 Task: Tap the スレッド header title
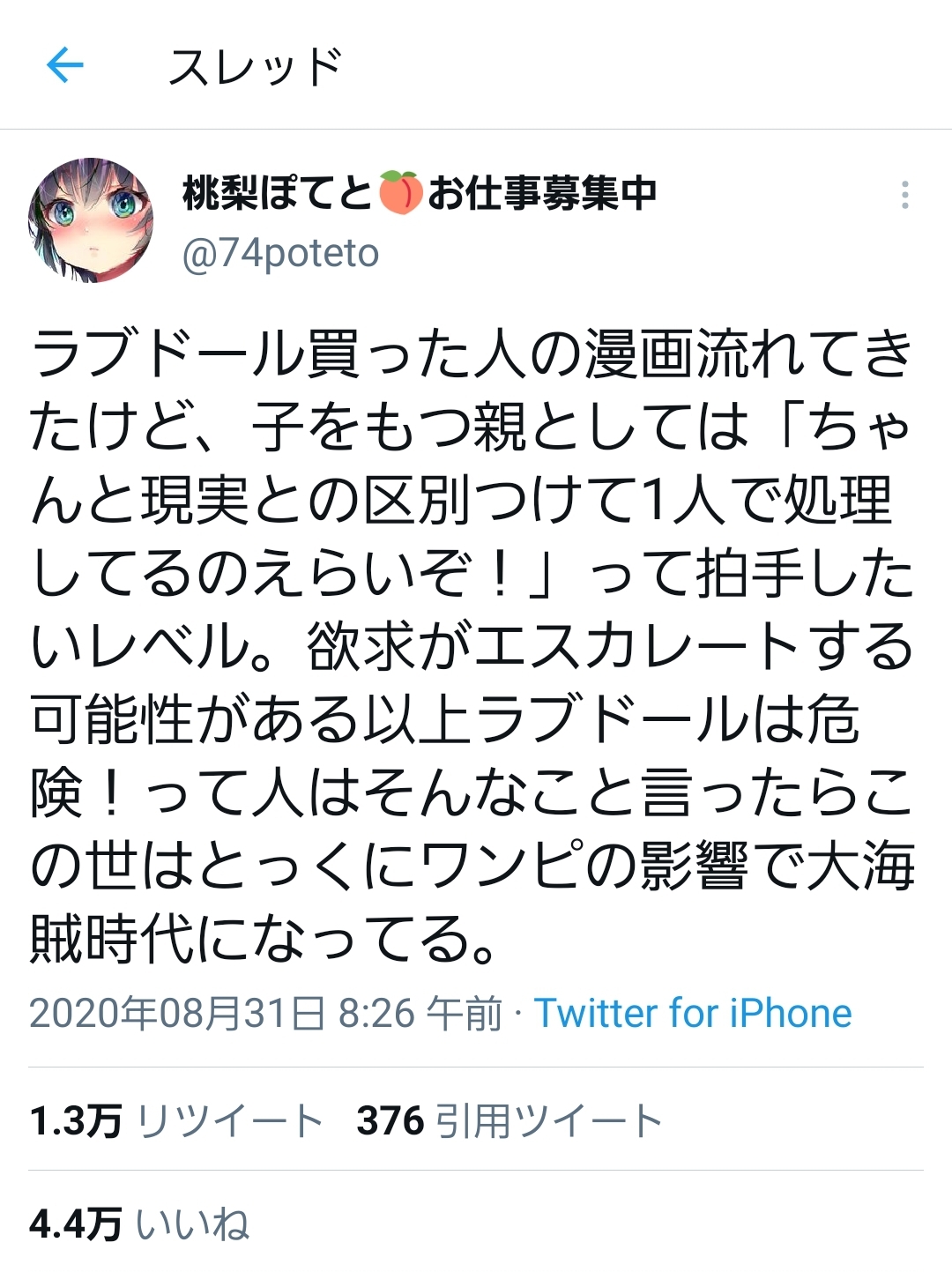256,66
